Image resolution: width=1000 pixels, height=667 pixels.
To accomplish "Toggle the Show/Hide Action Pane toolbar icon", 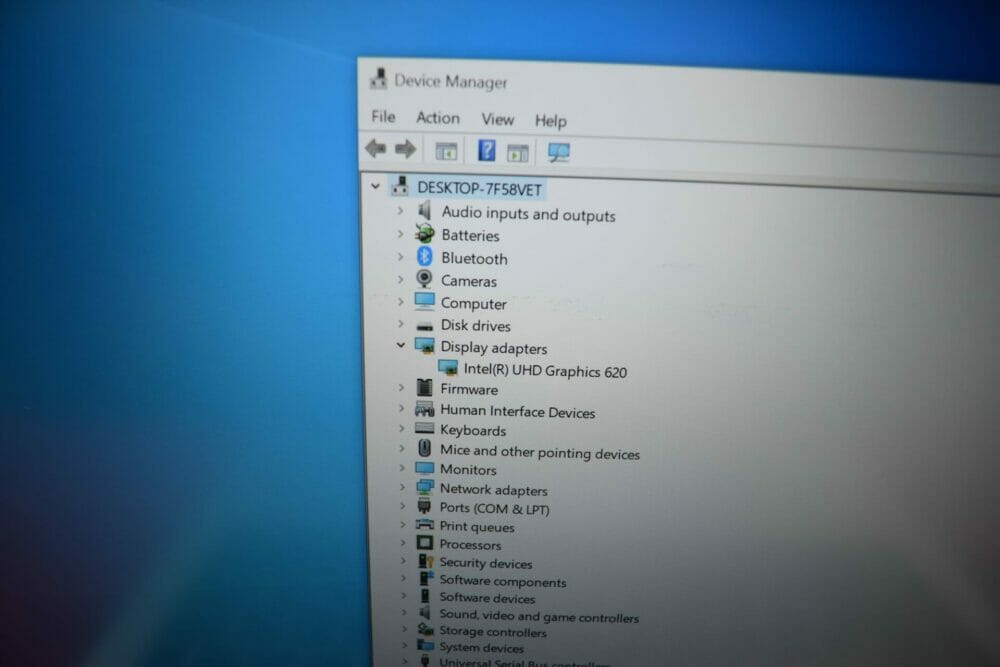I will (517, 152).
